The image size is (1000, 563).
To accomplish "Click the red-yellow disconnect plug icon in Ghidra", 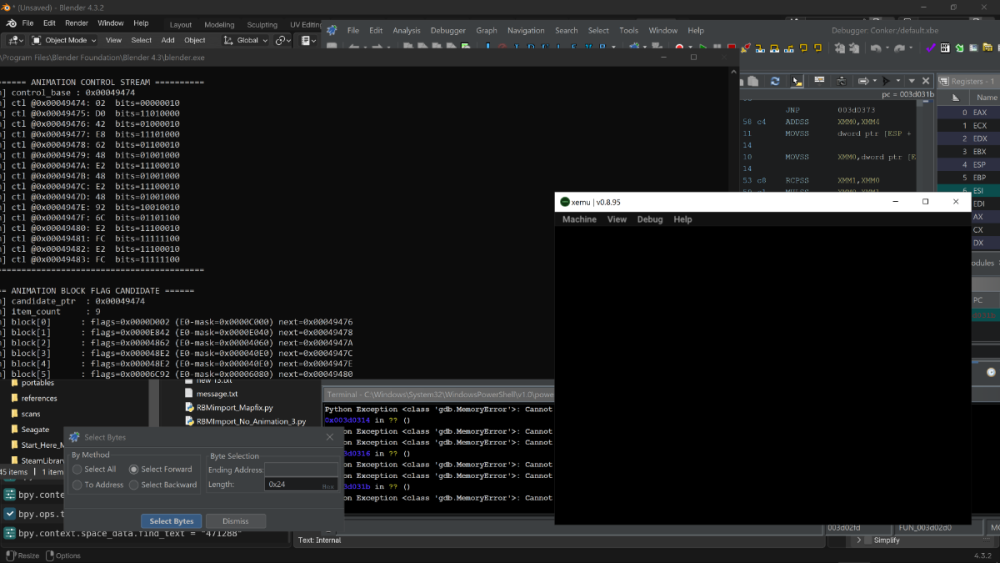I will point(746,48).
